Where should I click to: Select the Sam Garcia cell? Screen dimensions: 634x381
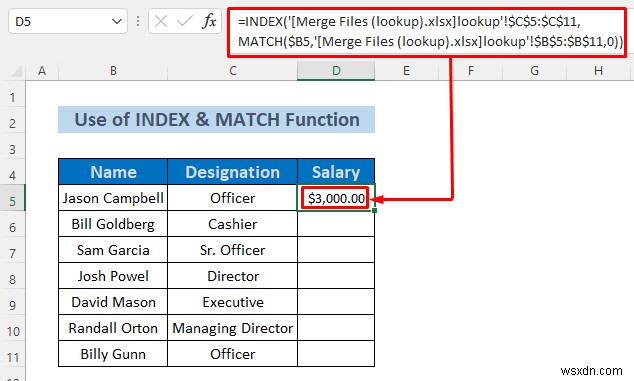[x=113, y=250]
